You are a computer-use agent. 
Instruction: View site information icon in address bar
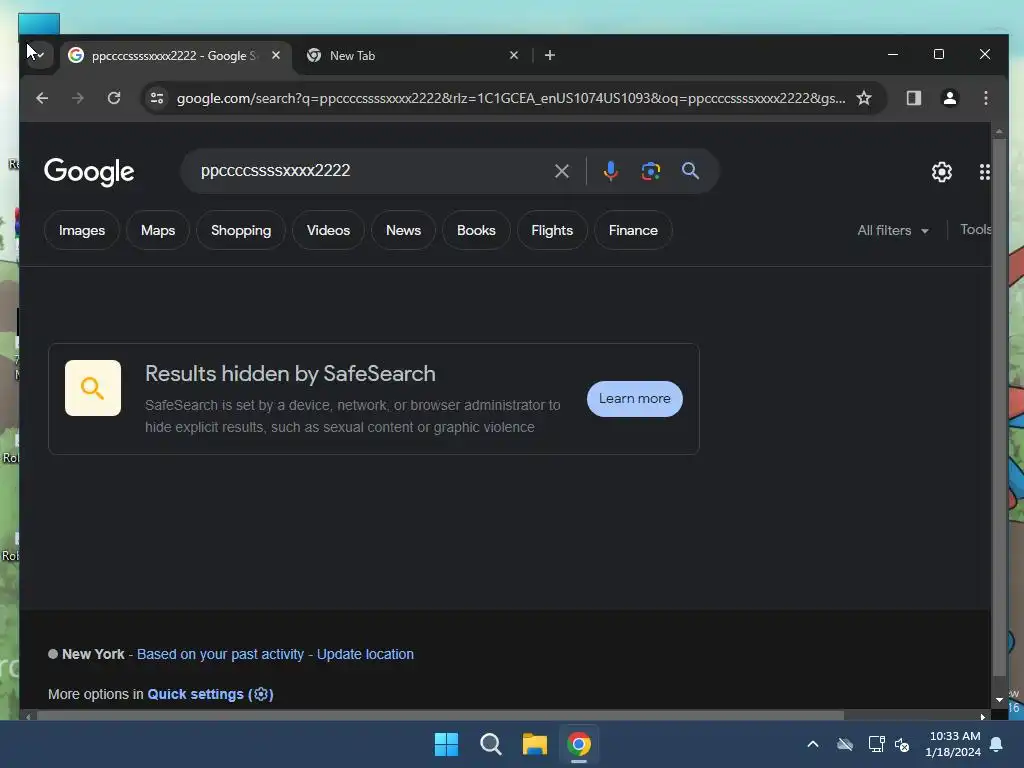click(157, 98)
